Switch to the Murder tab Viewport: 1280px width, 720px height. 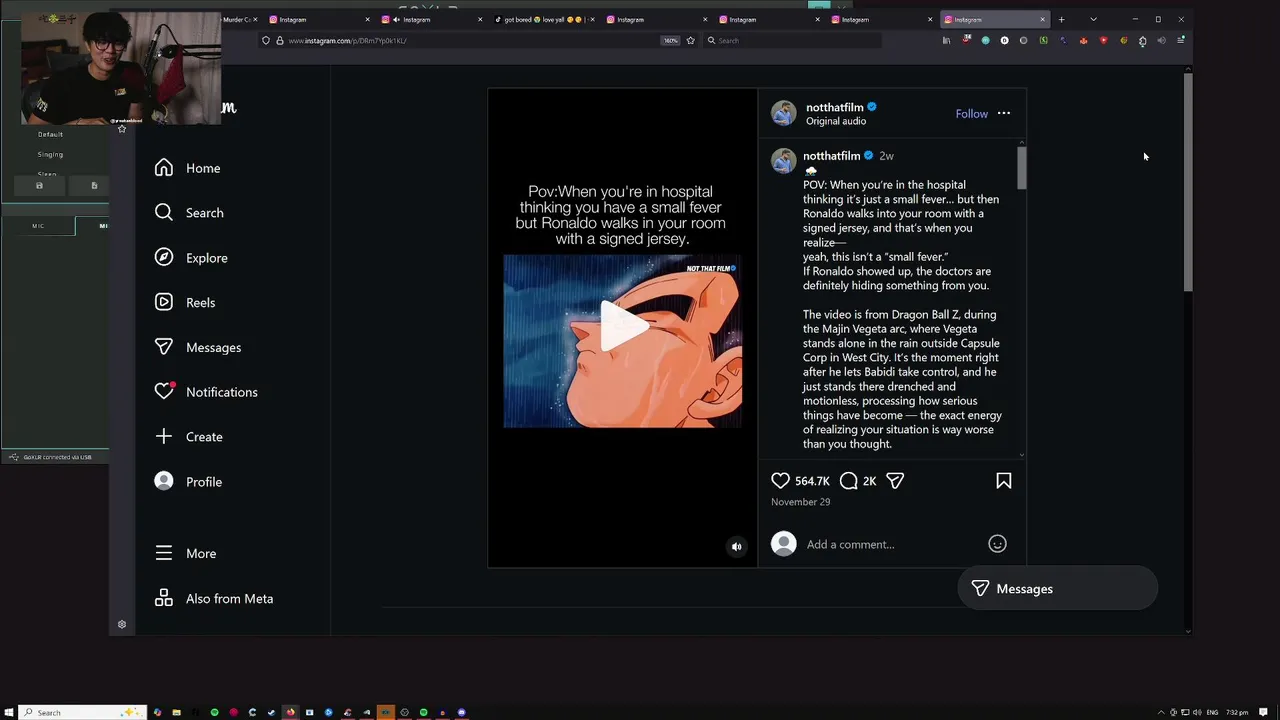[236, 19]
